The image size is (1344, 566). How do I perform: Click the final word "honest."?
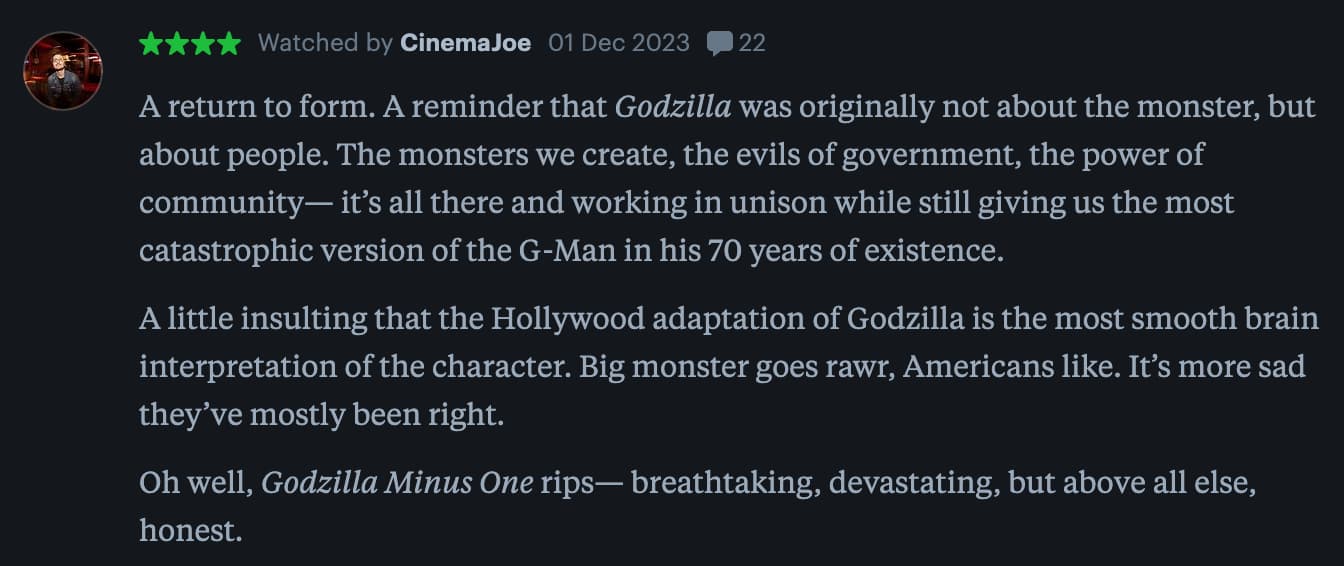pyautogui.click(x=191, y=530)
